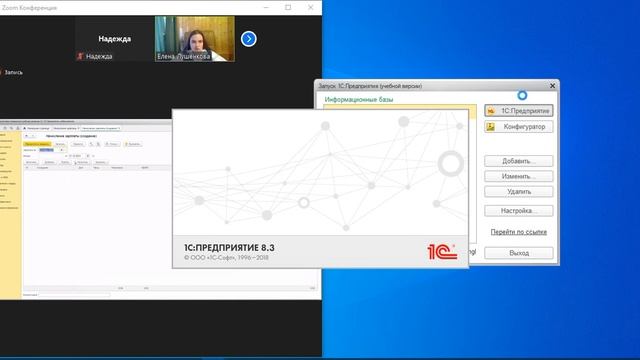Close the Zoom Конференция window
The width and height of the screenshot is (640, 360).
(311, 7)
